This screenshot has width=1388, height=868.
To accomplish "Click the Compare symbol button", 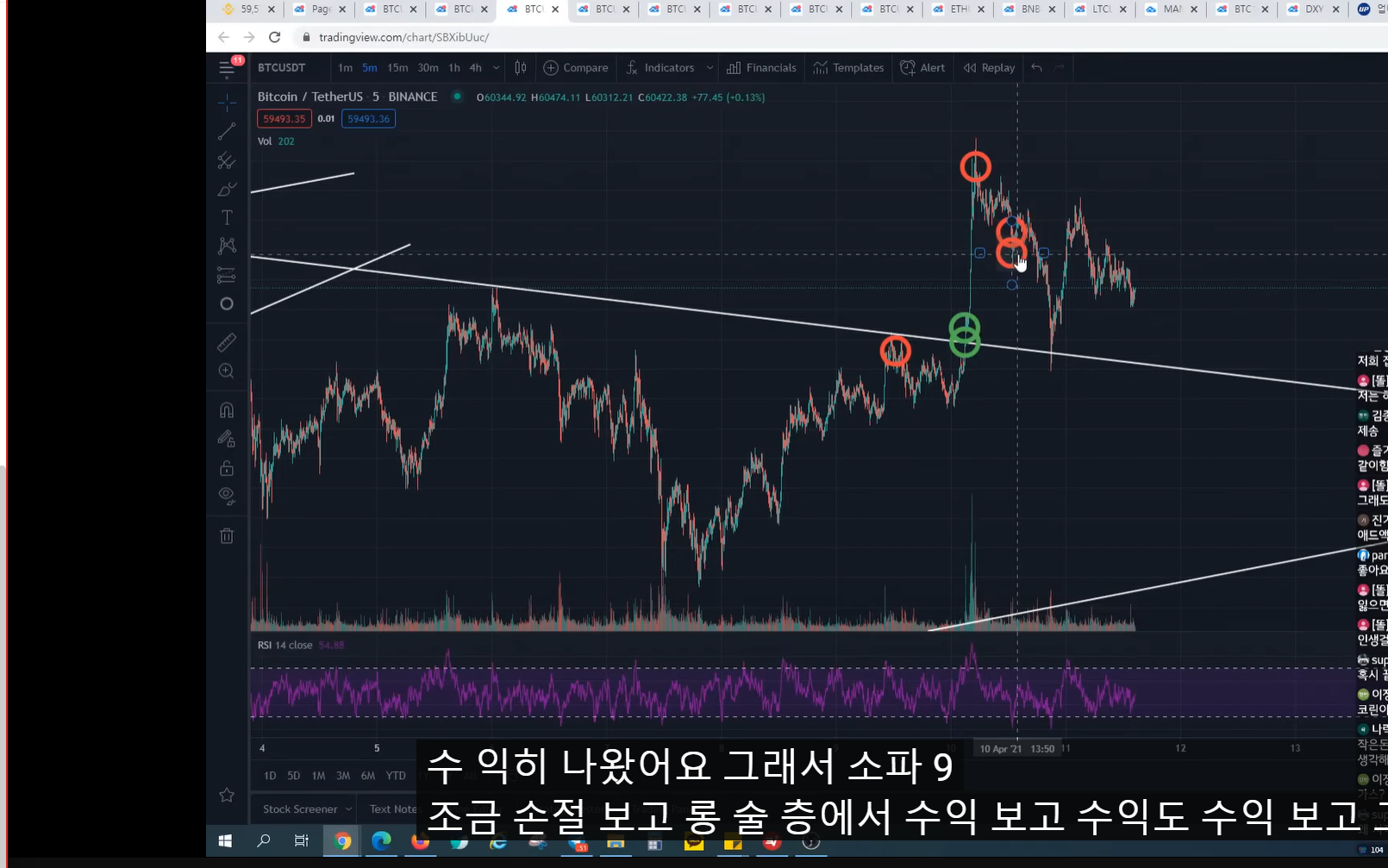I will (x=576, y=67).
